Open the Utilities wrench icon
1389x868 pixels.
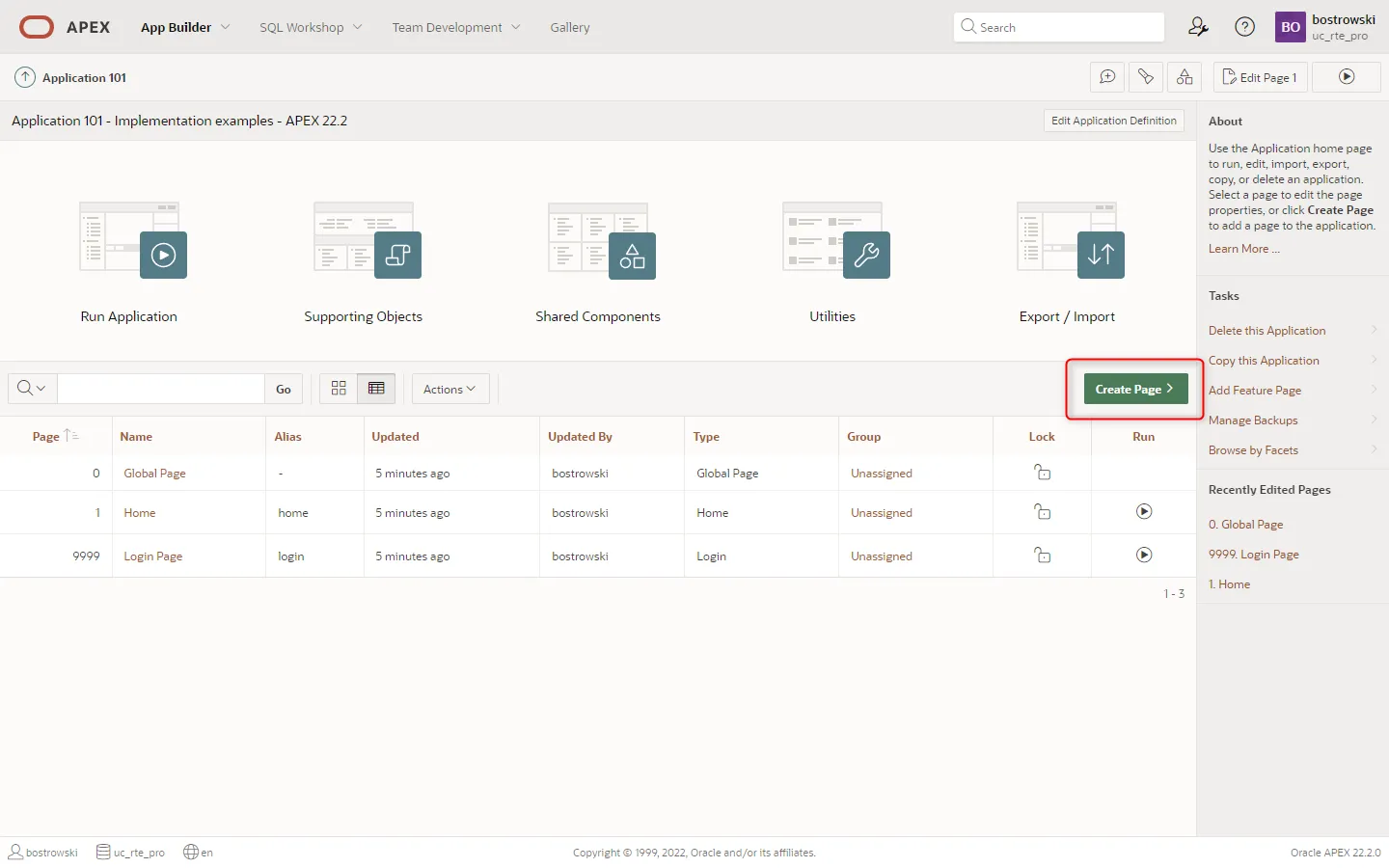[x=865, y=255]
